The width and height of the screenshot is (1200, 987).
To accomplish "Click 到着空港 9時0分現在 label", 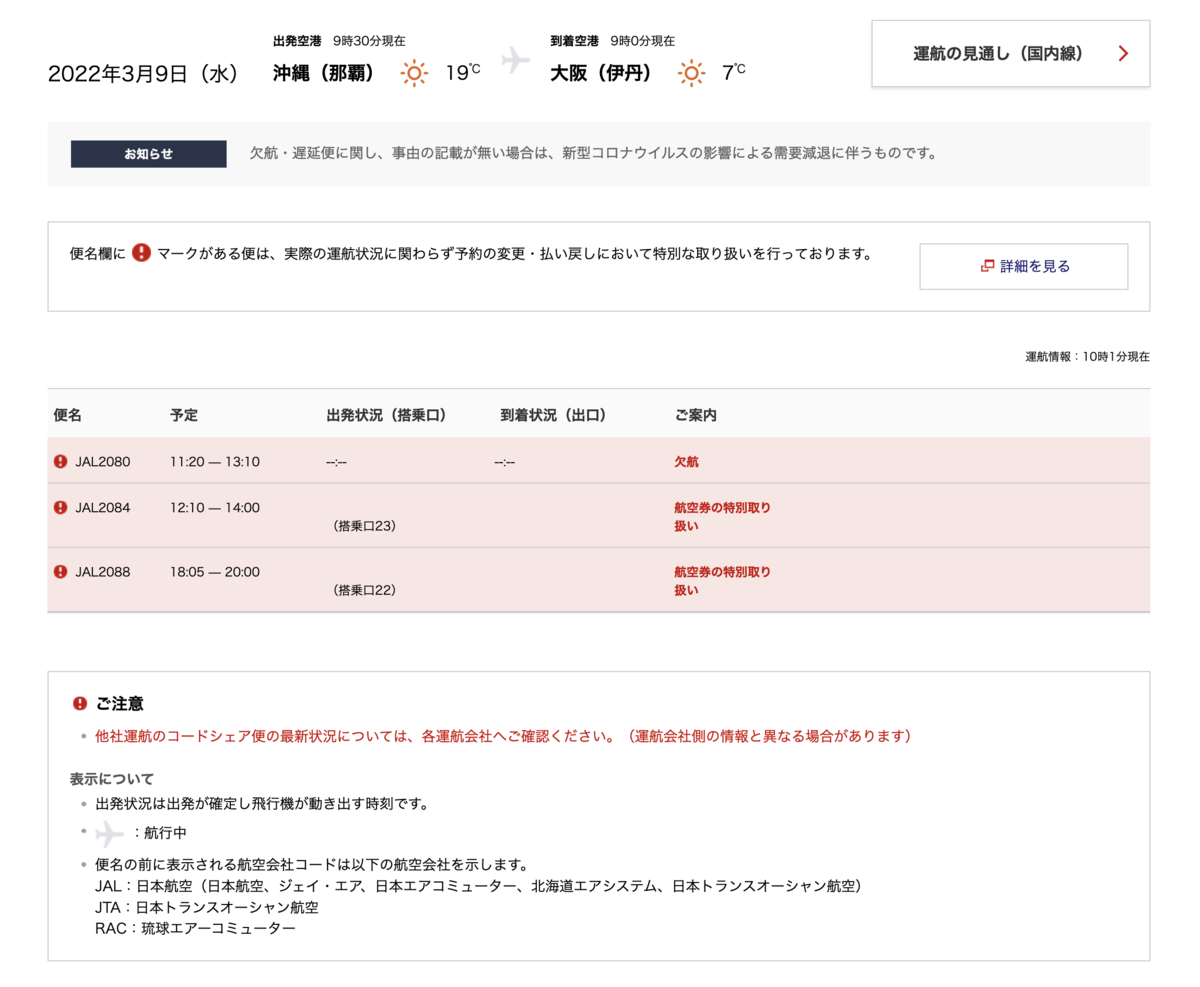I will [612, 41].
